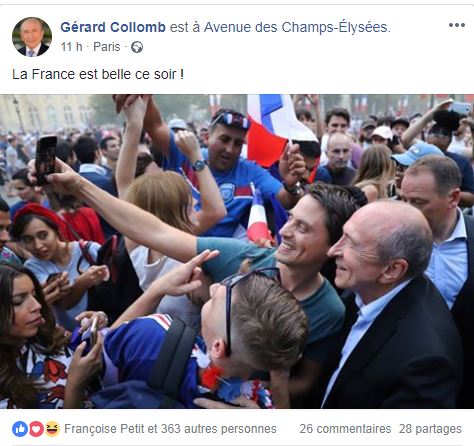Image resolution: width=474 pixels, height=446 pixels.
Task: Click the light blue cap in the photo
Action: tap(417, 153)
